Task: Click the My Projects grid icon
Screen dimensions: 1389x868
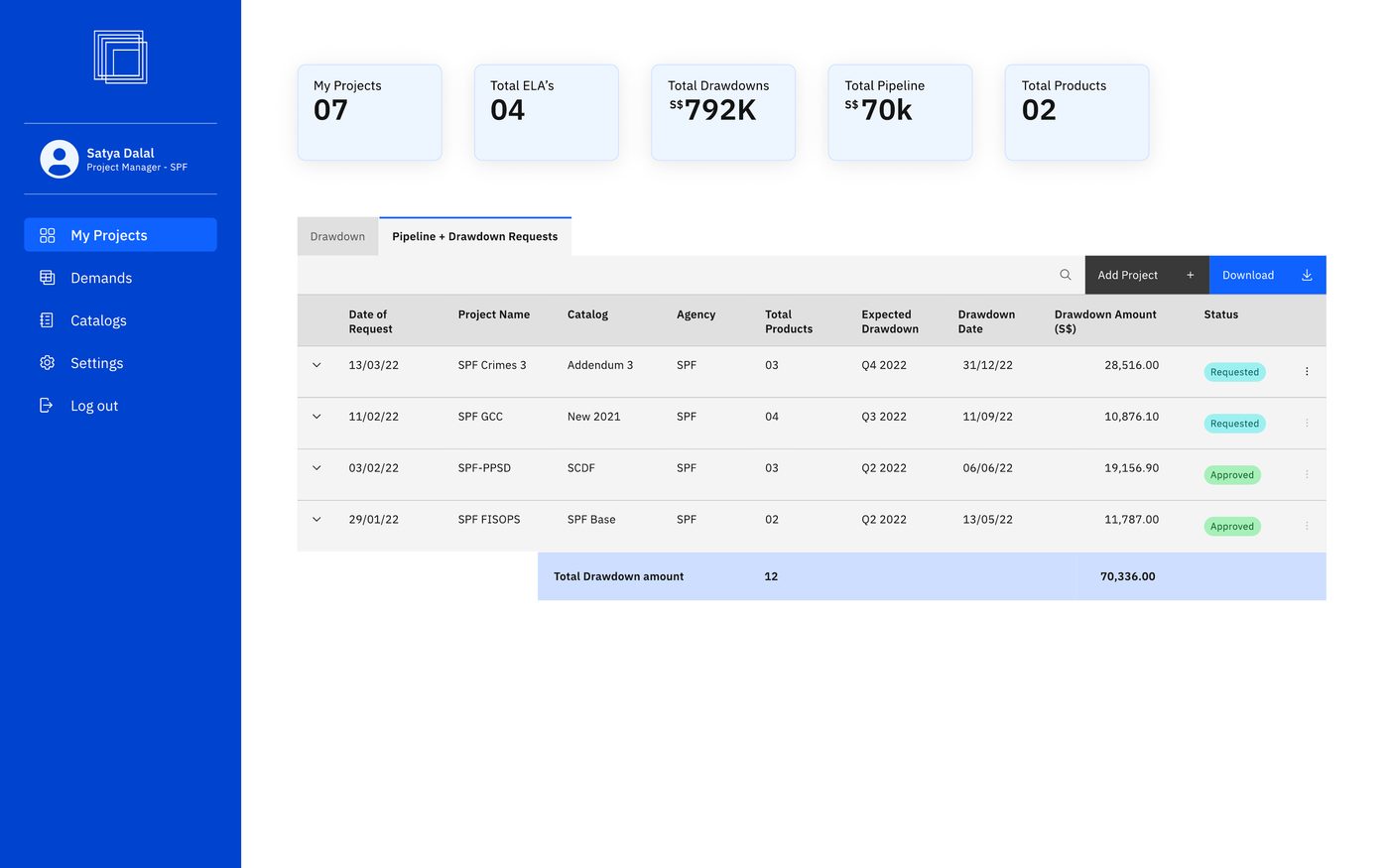Action: tap(47, 235)
